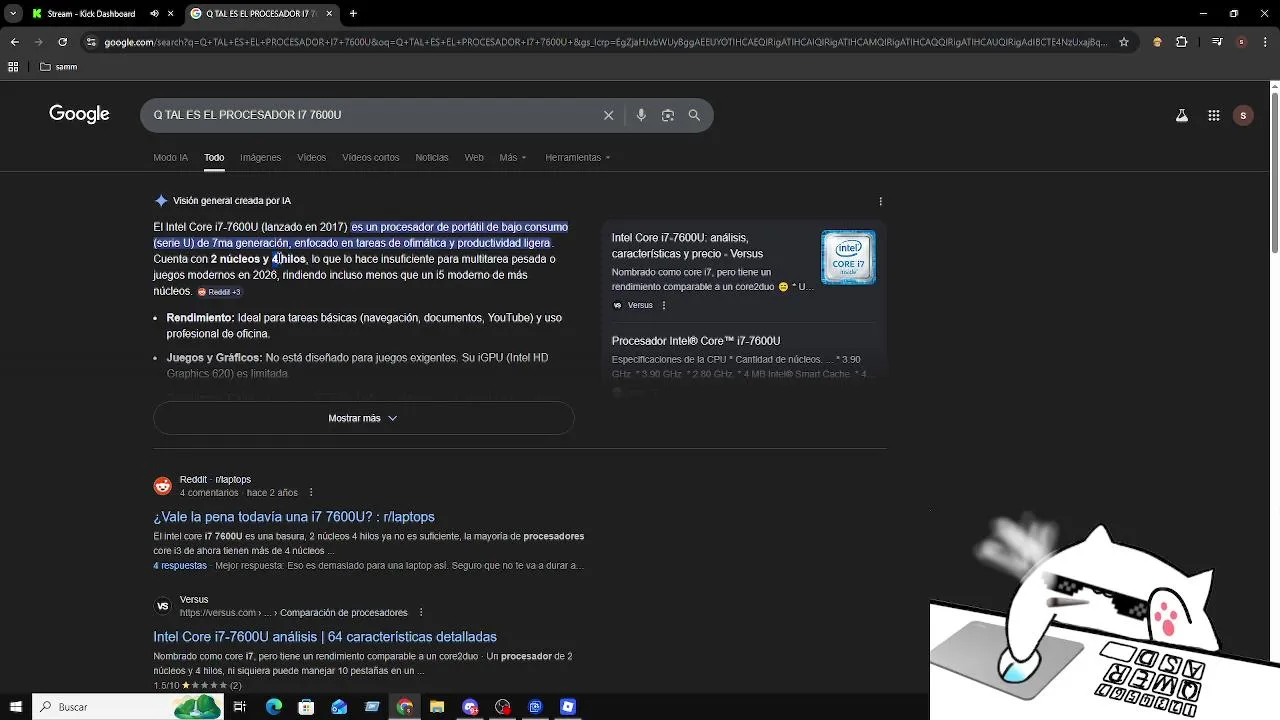Open the samm bookmarks folder
This screenshot has height=720, width=1280.
(58, 67)
